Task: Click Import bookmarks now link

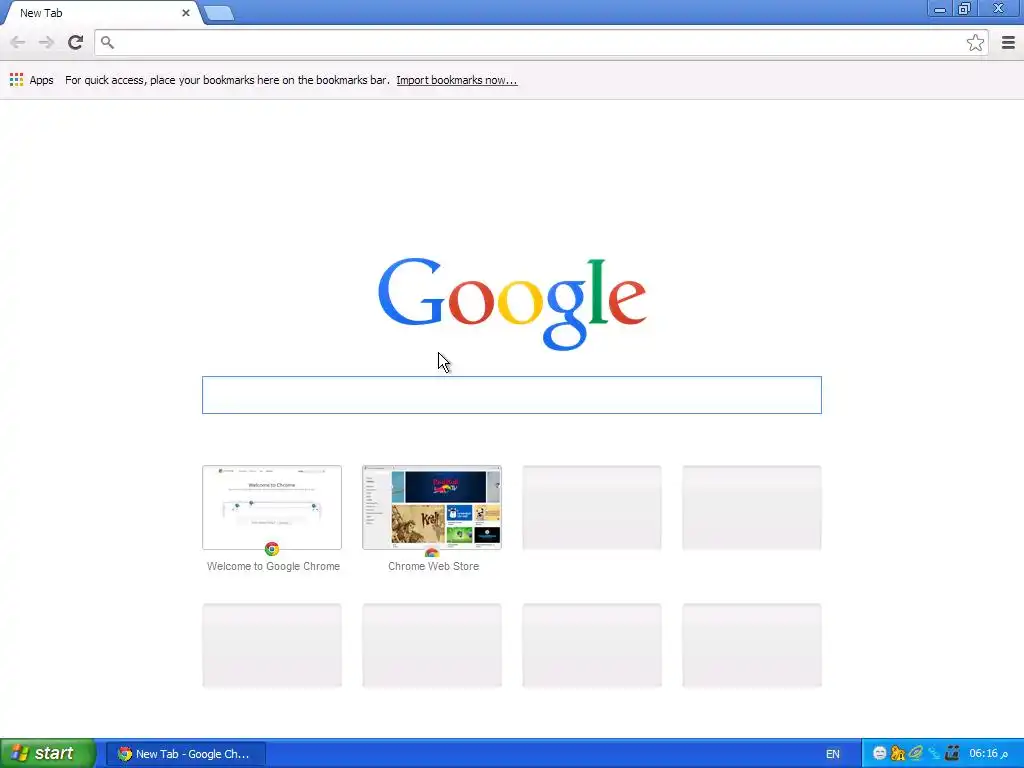Action: pos(456,80)
